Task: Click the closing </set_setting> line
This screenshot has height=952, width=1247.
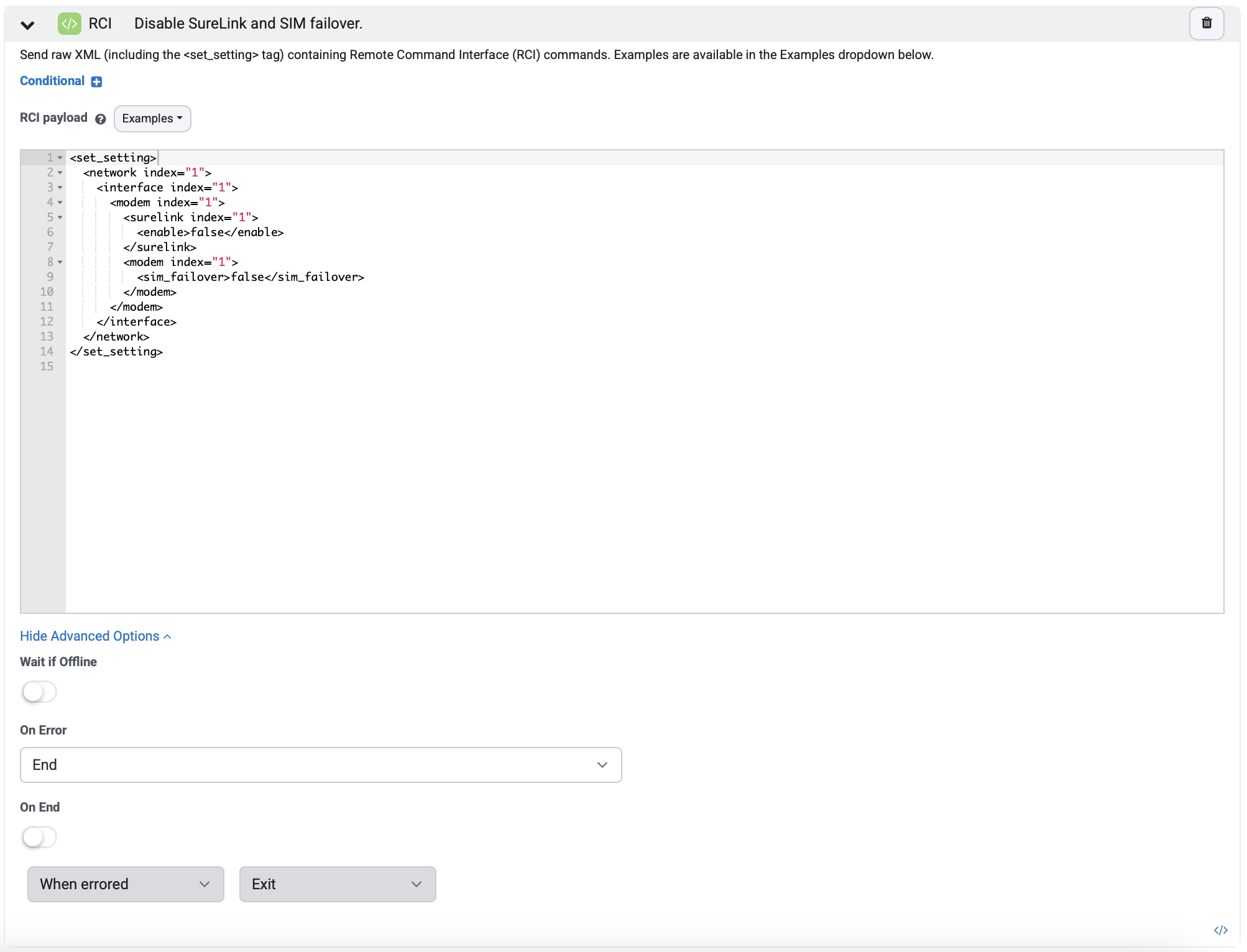Action: (x=116, y=352)
